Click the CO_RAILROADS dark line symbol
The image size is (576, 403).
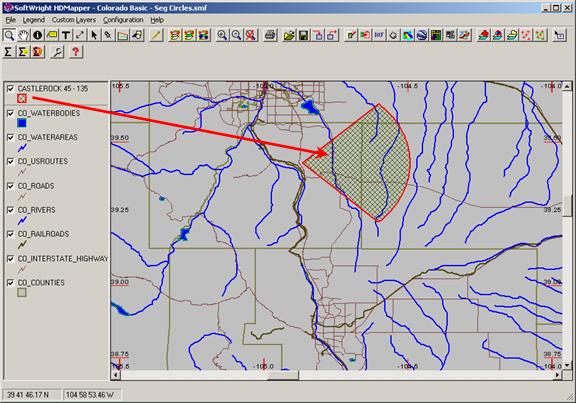coord(22,244)
